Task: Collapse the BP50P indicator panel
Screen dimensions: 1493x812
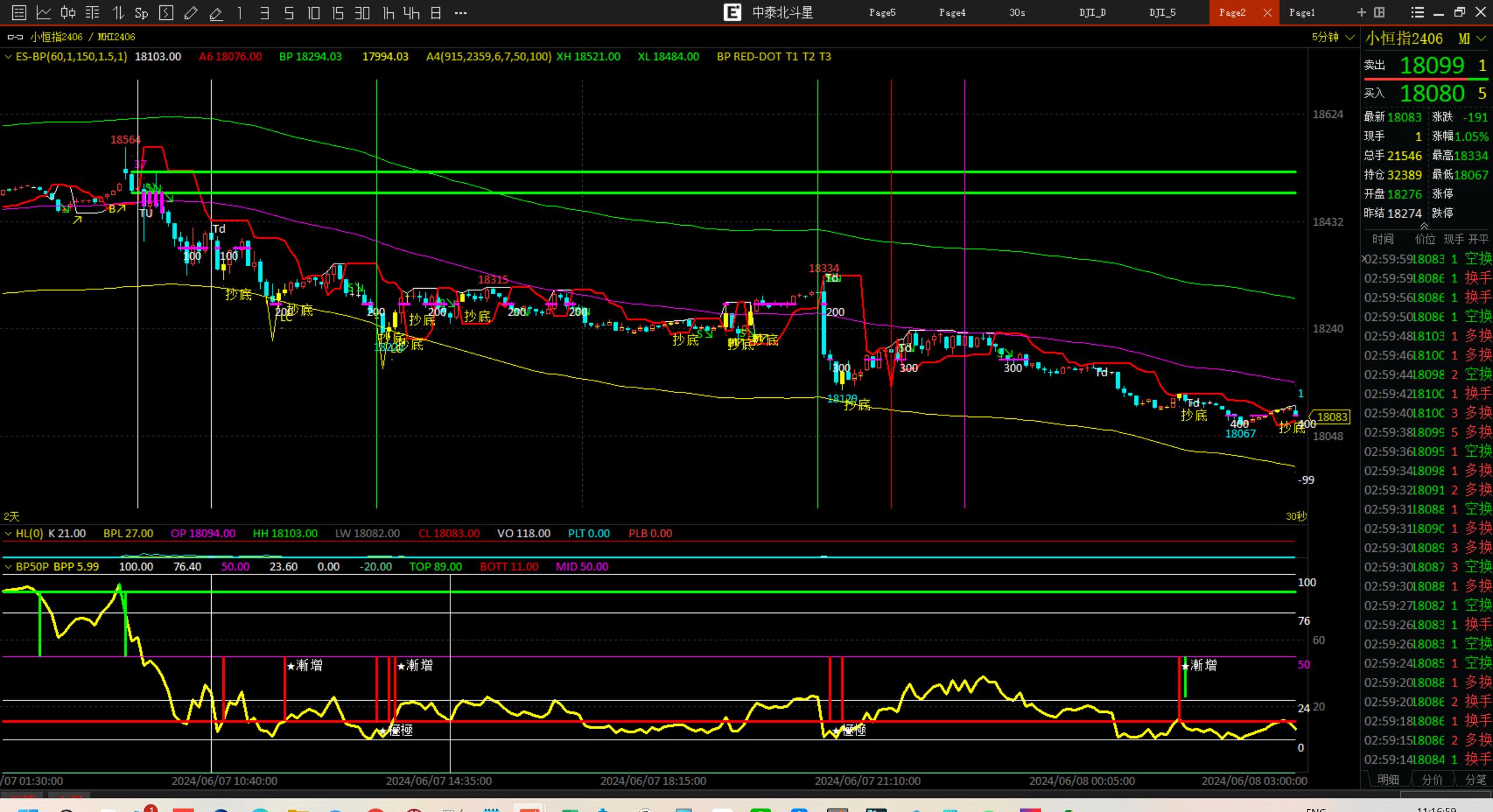Action: (x=8, y=566)
